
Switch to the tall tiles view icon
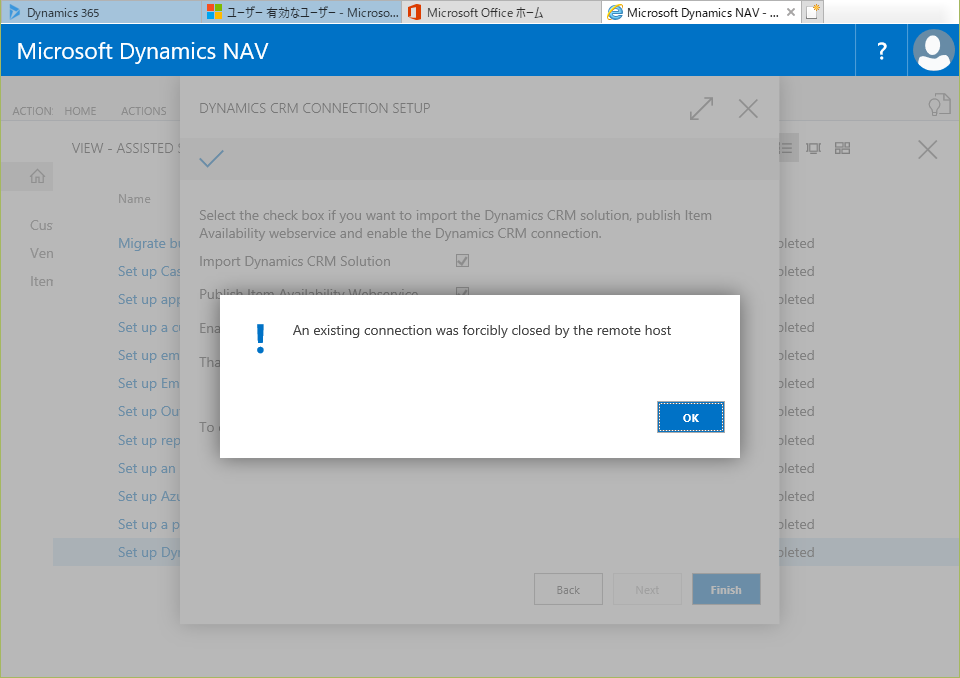pos(813,148)
